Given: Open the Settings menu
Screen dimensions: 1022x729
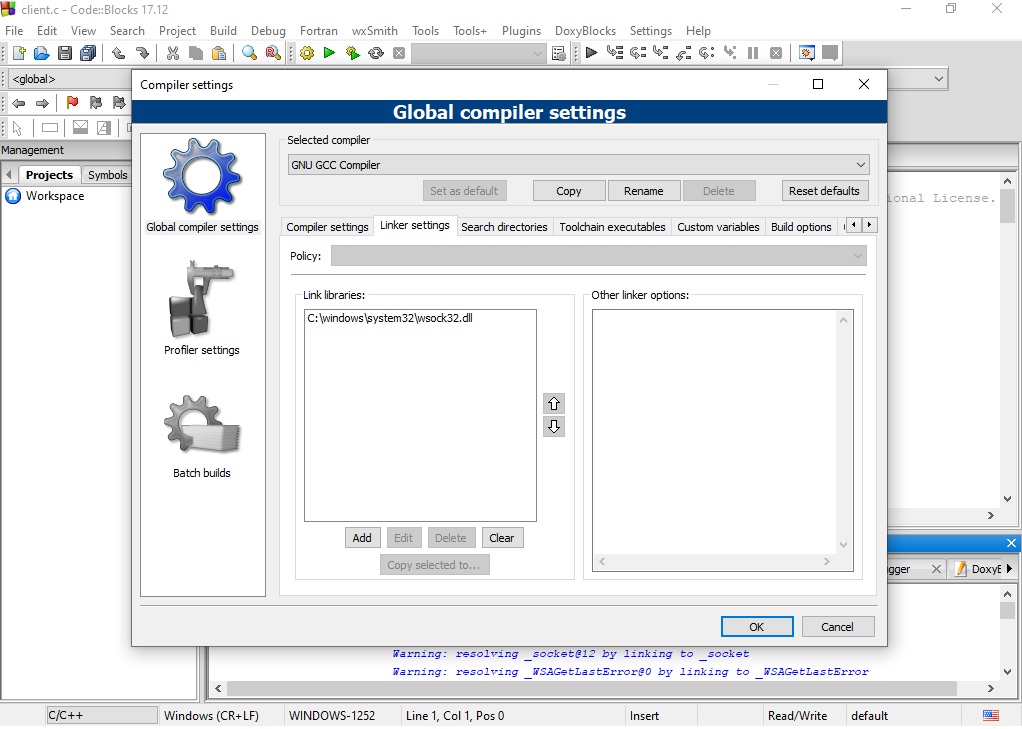Looking at the screenshot, I should 650,31.
